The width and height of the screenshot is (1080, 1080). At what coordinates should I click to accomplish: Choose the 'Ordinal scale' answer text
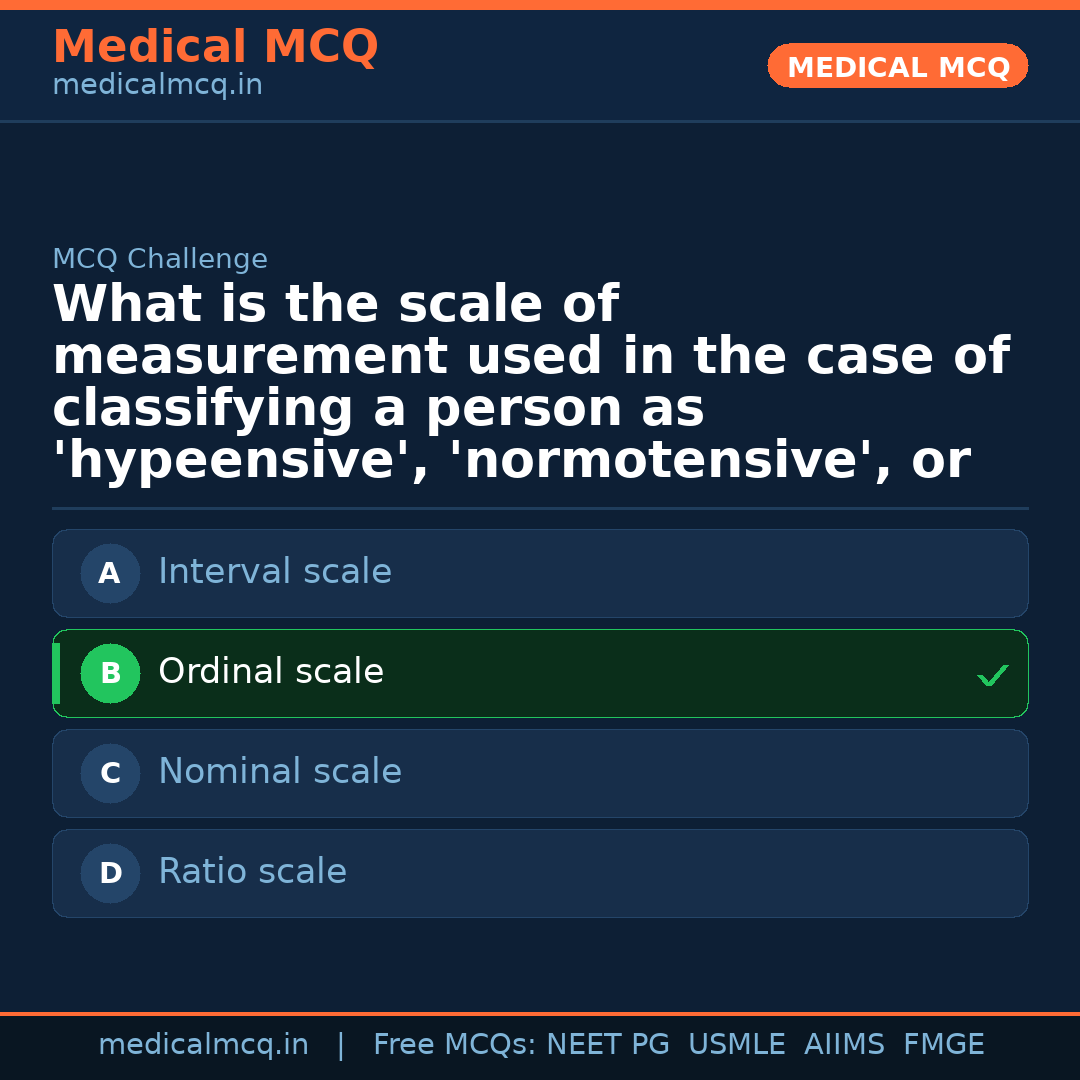pos(271,672)
